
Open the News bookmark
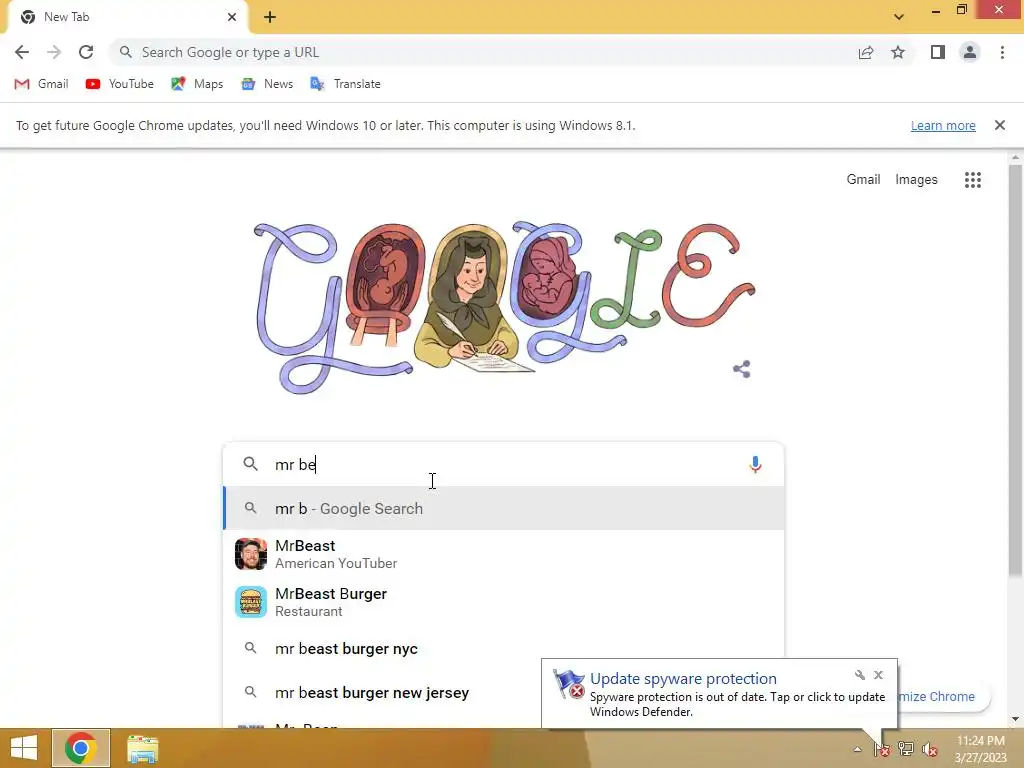267,84
